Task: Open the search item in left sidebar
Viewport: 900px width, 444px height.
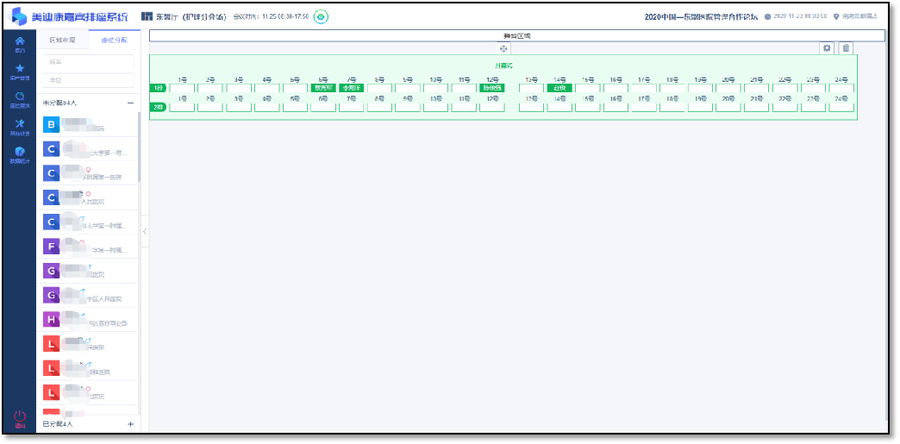Action: (19, 99)
